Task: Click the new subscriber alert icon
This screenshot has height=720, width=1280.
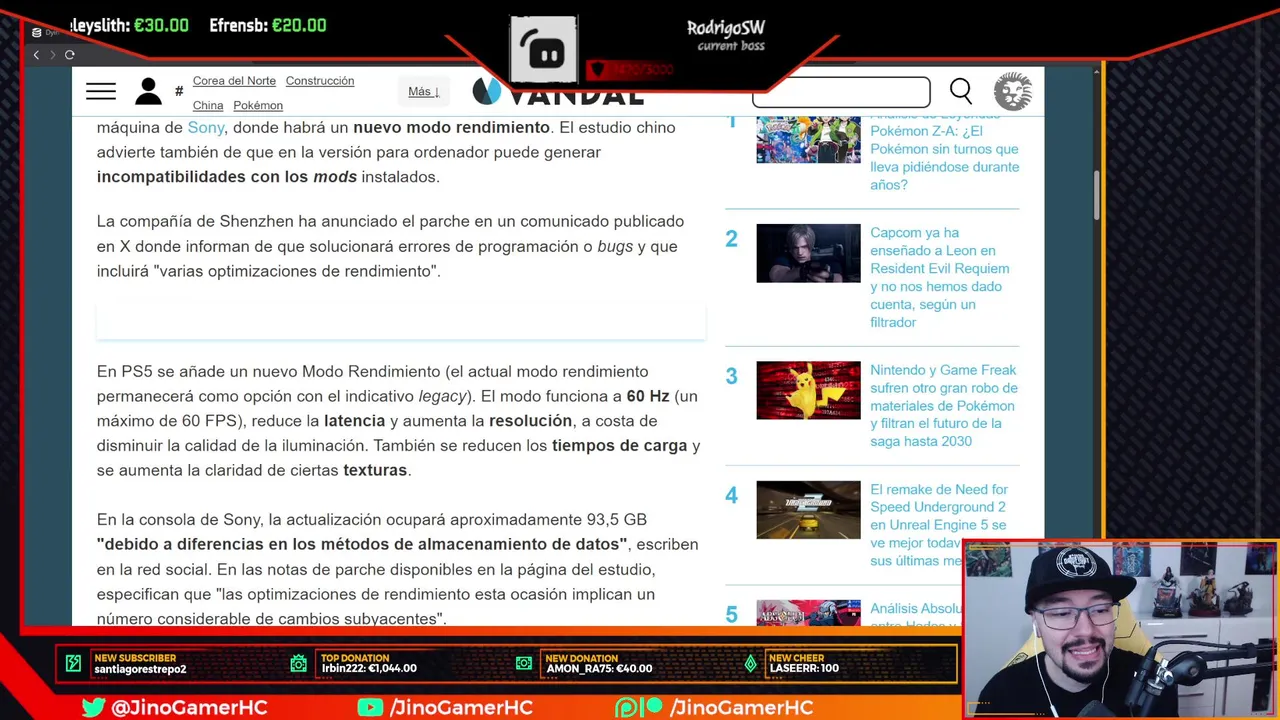Action: pos(73,663)
